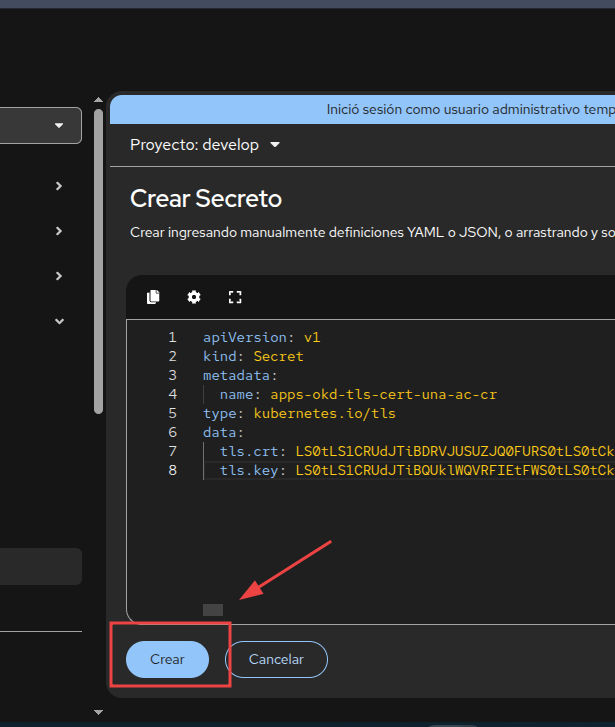
Task: Click the editor's horizontal scrollbar thumb
Action: 213,610
